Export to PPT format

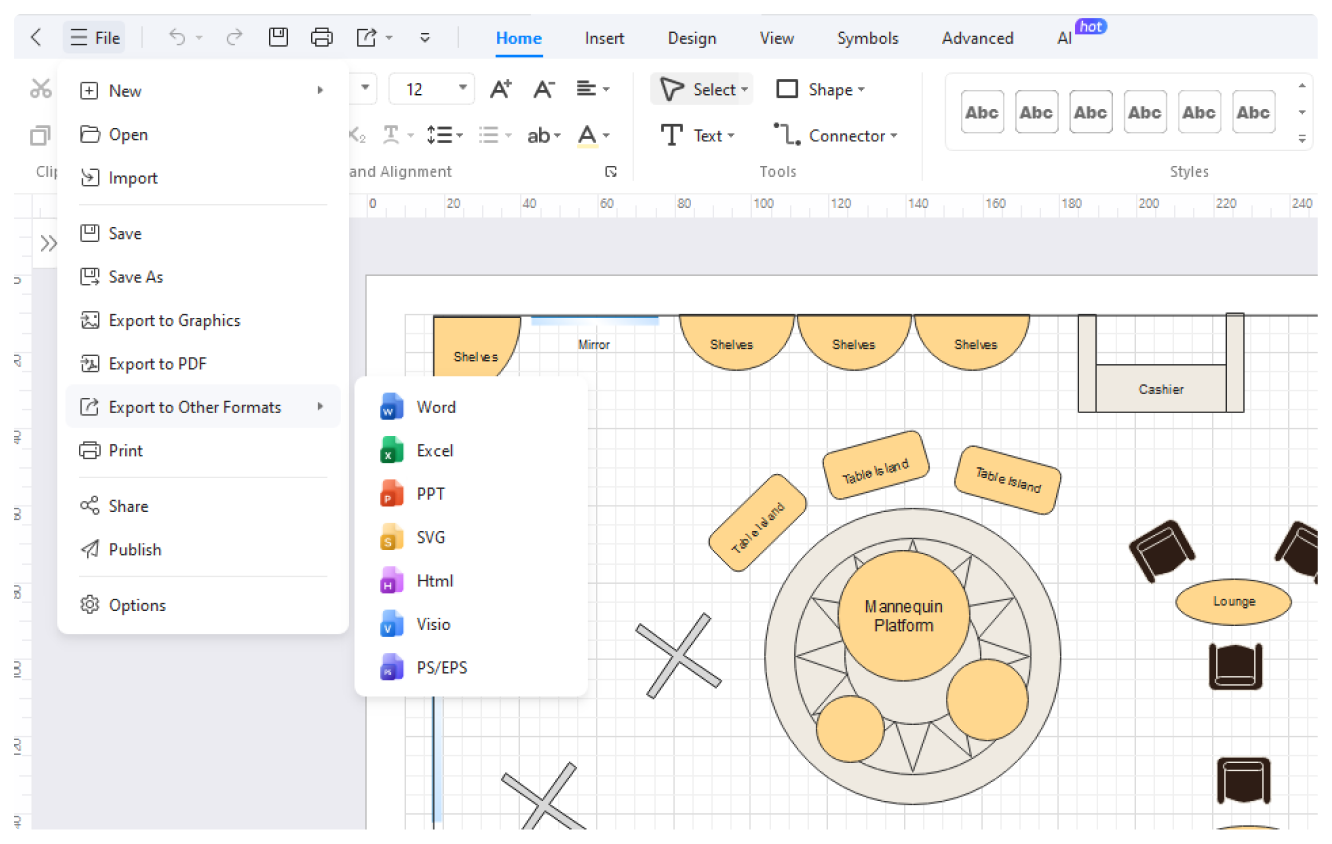[x=471, y=494]
